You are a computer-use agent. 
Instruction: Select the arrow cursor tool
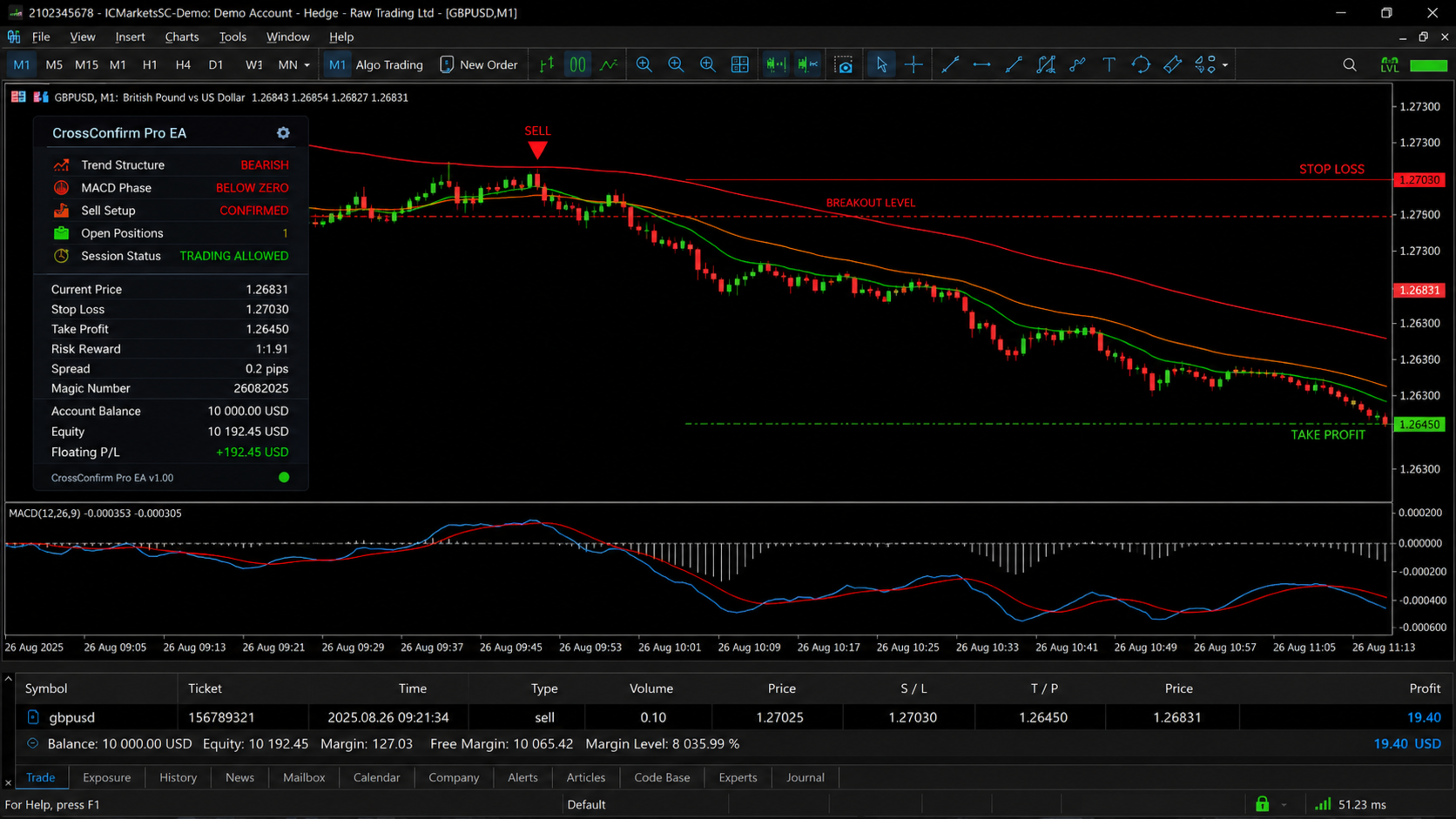click(x=881, y=64)
